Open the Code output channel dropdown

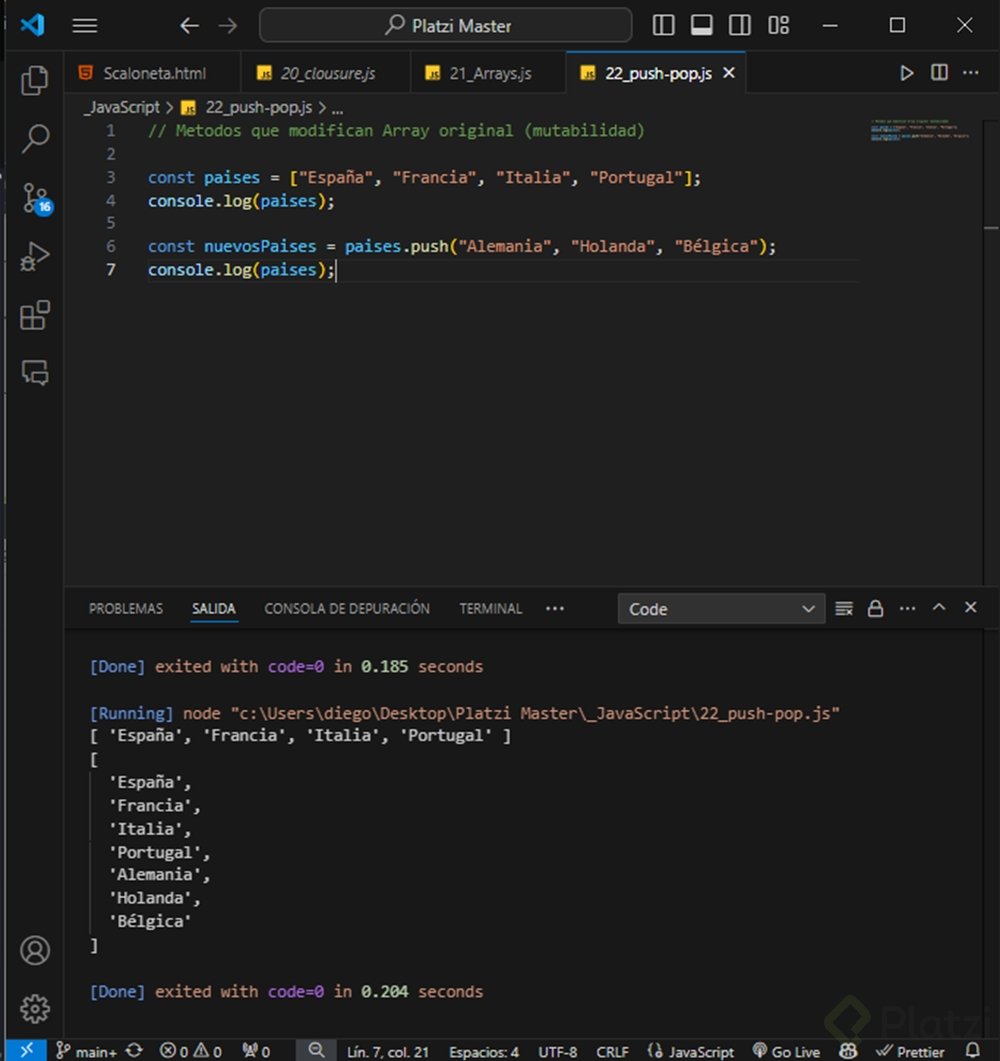click(721, 609)
